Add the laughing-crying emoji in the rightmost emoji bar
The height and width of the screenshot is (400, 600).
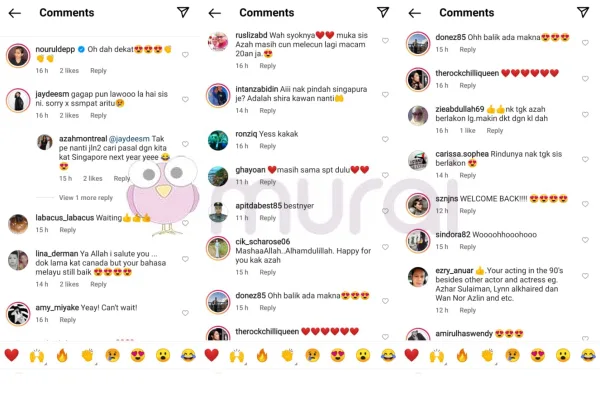[x=588, y=355]
